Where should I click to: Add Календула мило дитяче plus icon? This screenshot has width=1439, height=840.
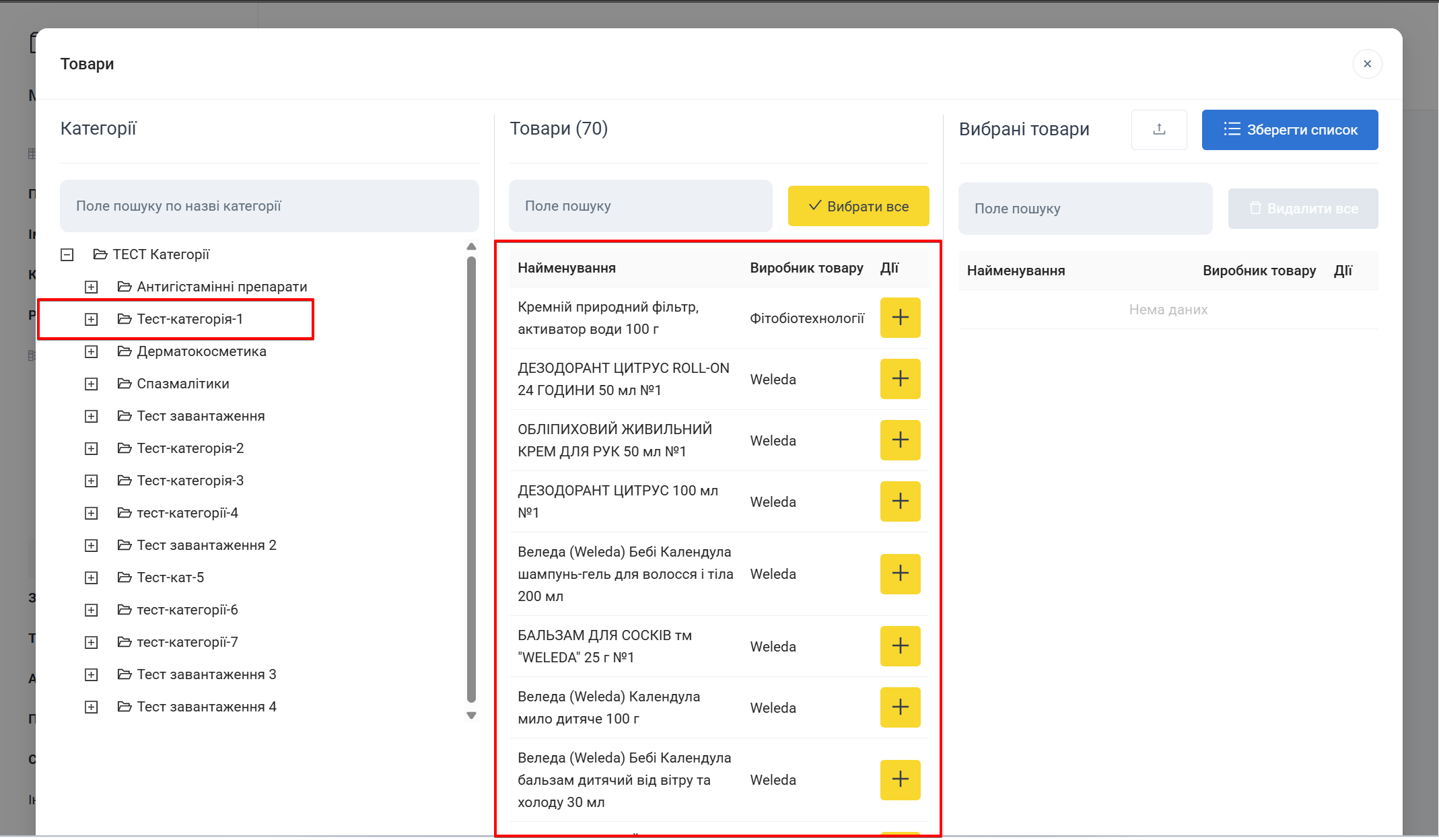tap(900, 707)
